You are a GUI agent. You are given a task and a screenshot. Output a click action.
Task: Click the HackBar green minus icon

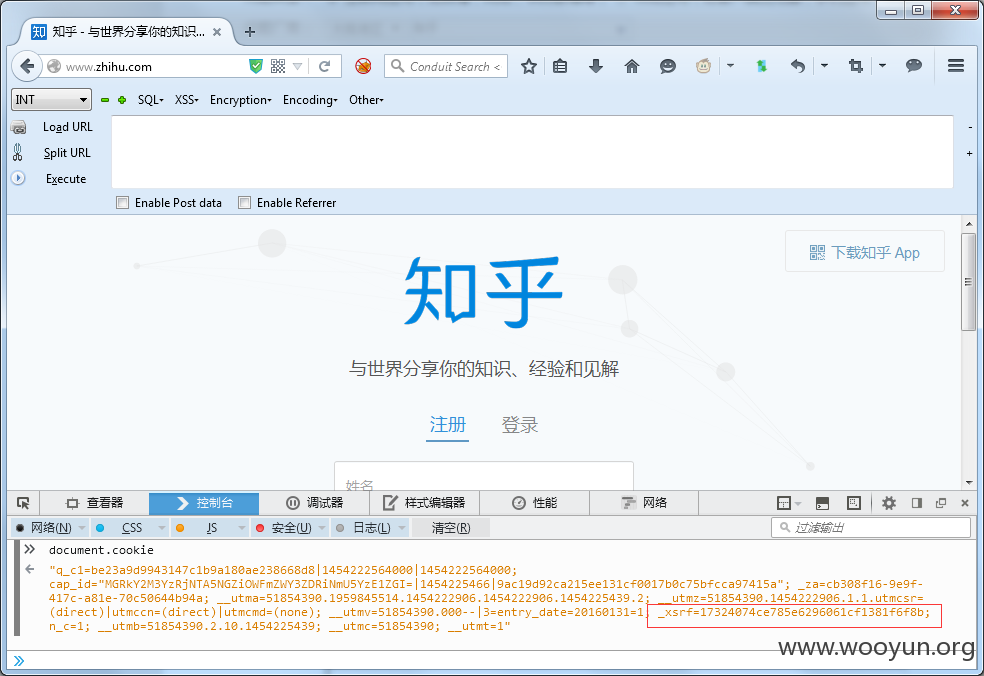[x=105, y=100]
